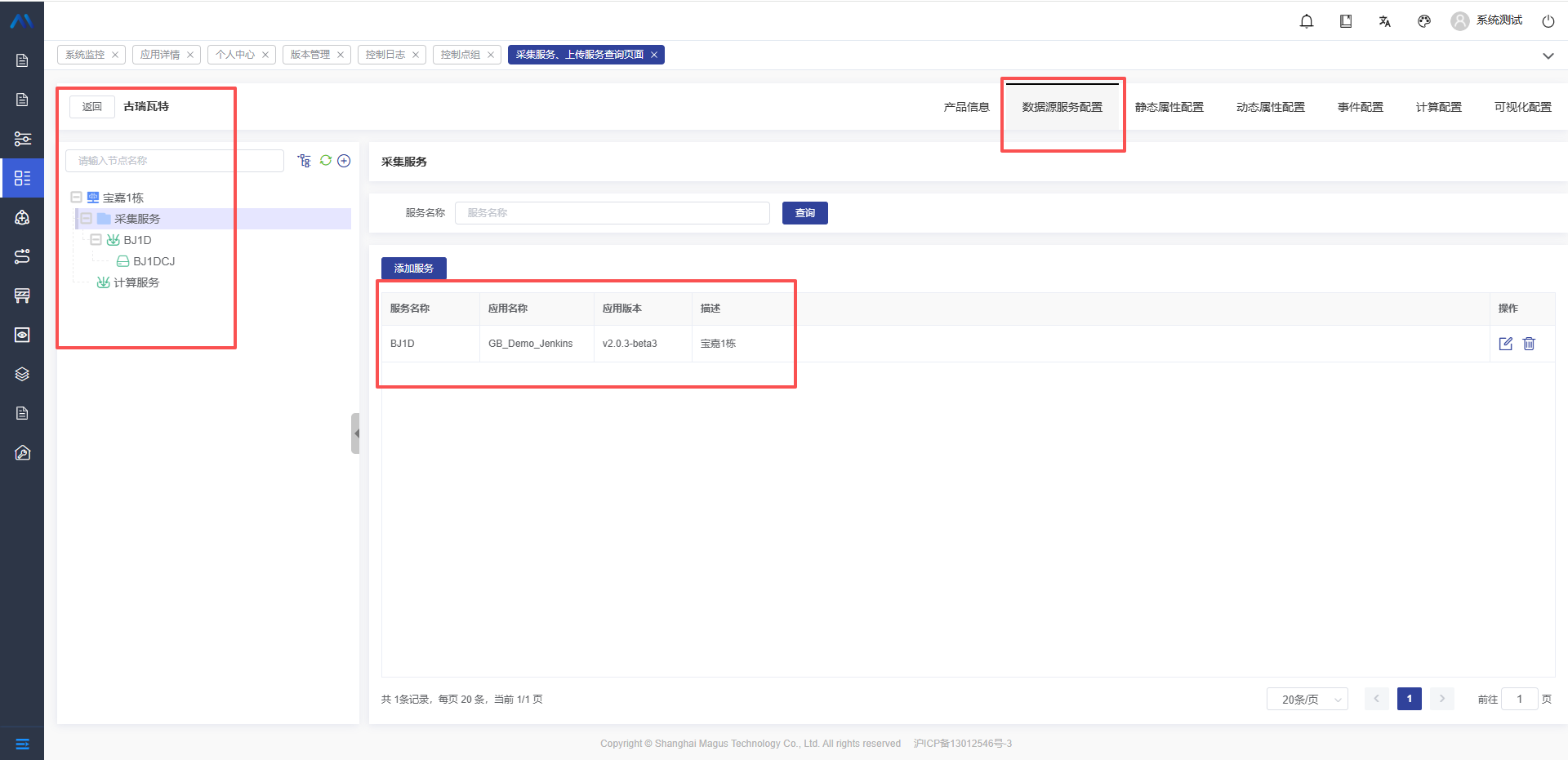Open the language translation icon
Viewport: 1568px width, 760px height.
click(1385, 21)
